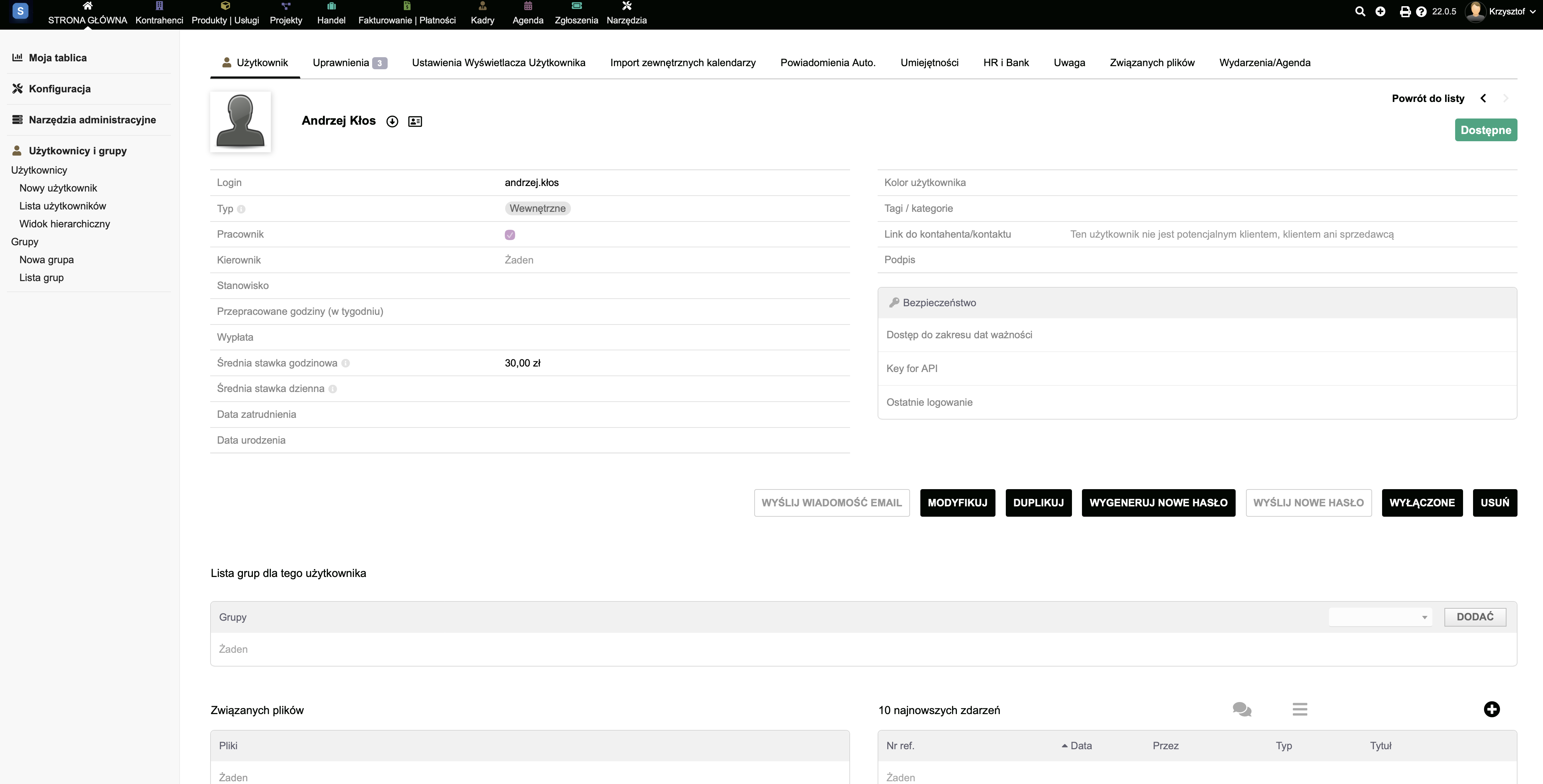Screen dimensions: 1543x784
Task: Click the DUPLIKUJ button
Action: click(1038, 503)
